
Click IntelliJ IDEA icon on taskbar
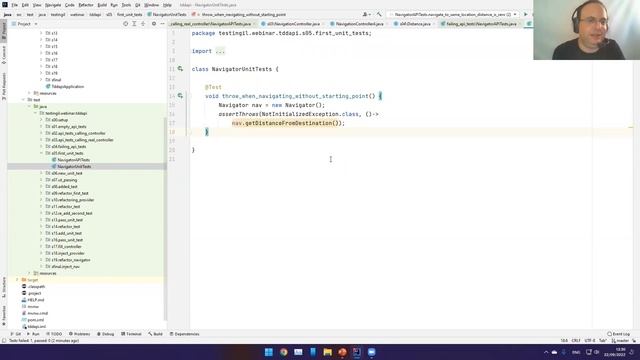point(357,352)
